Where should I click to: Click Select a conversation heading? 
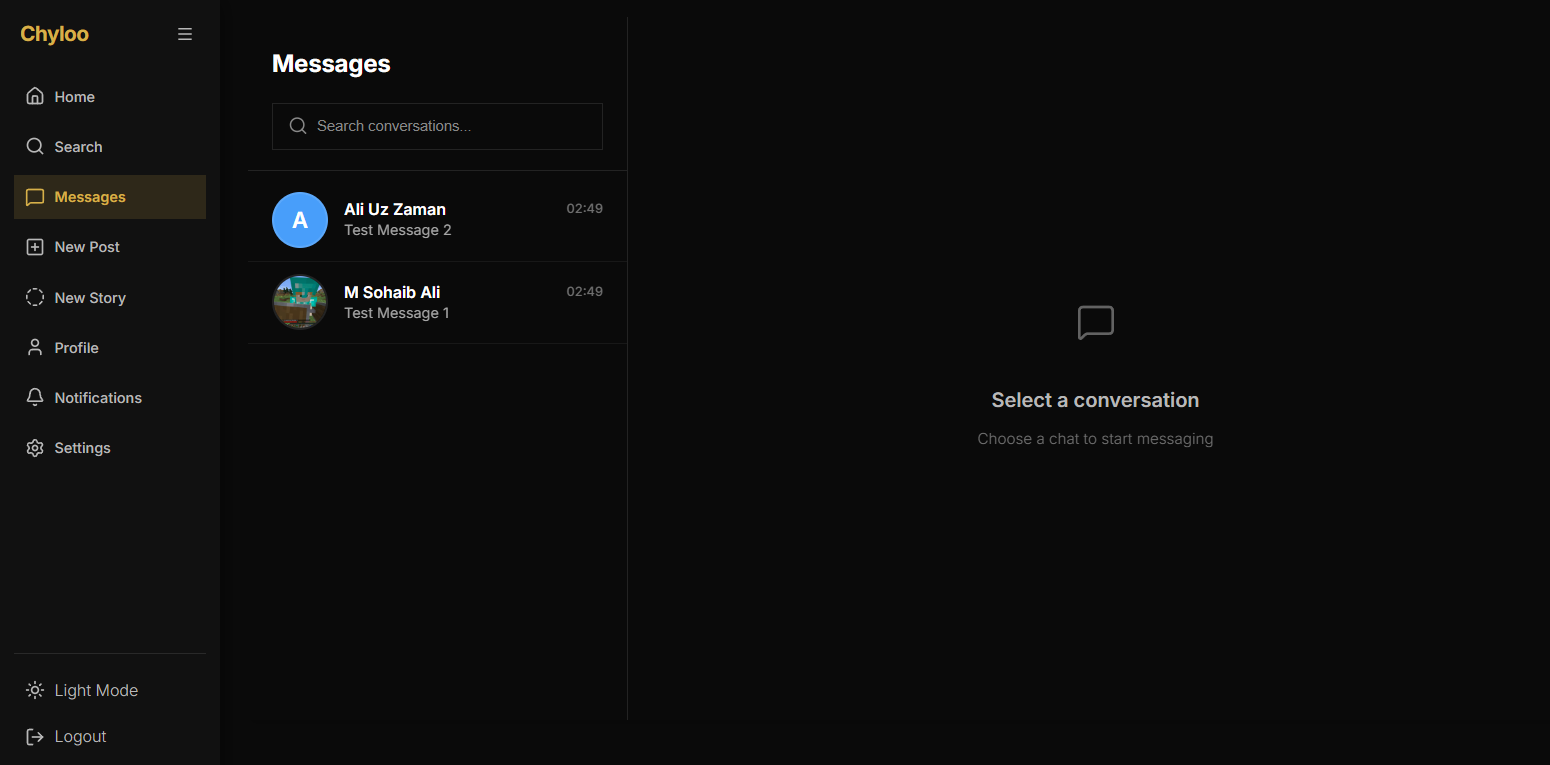(x=1095, y=400)
